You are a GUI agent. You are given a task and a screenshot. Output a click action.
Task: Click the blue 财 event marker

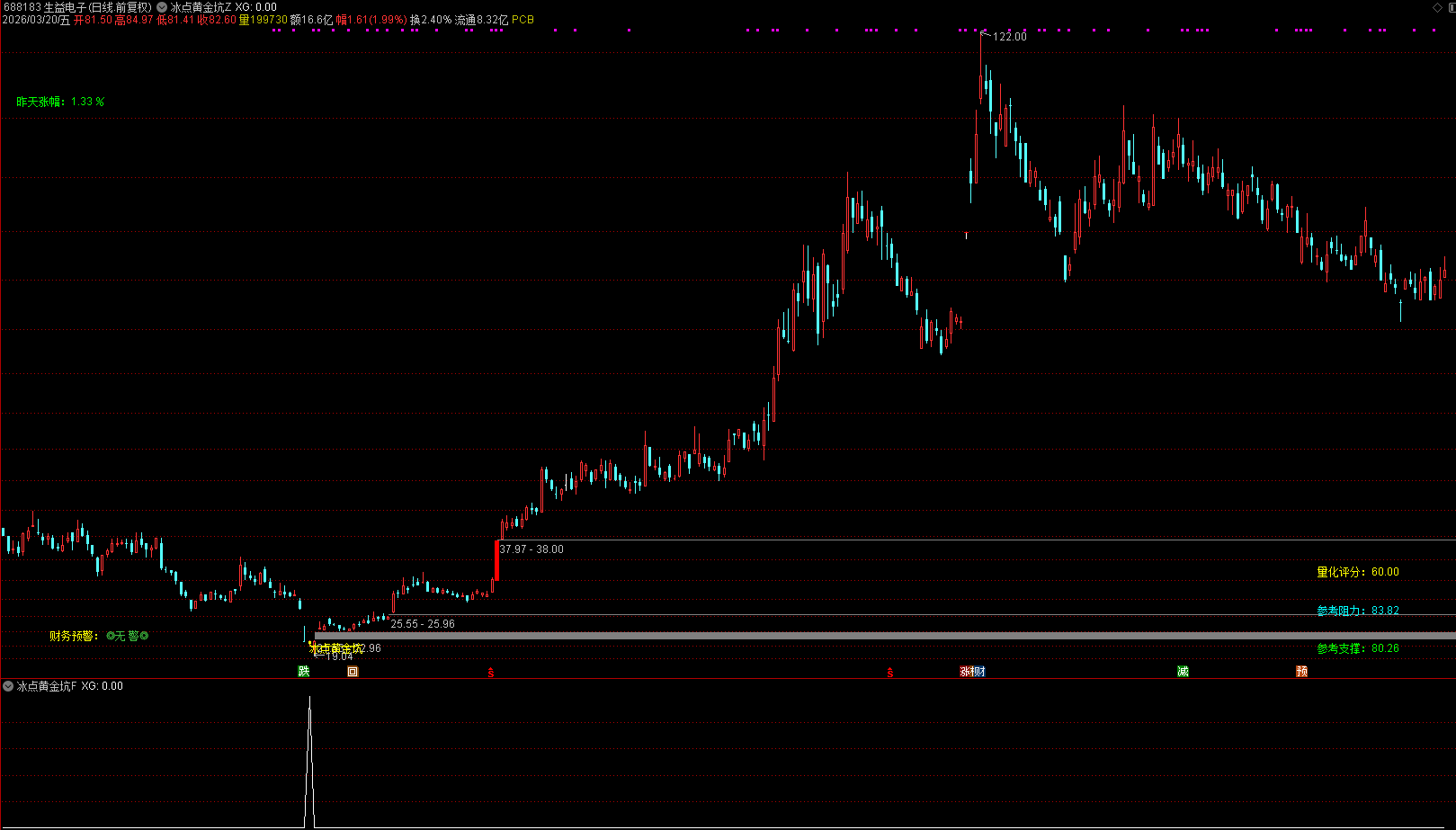click(979, 672)
